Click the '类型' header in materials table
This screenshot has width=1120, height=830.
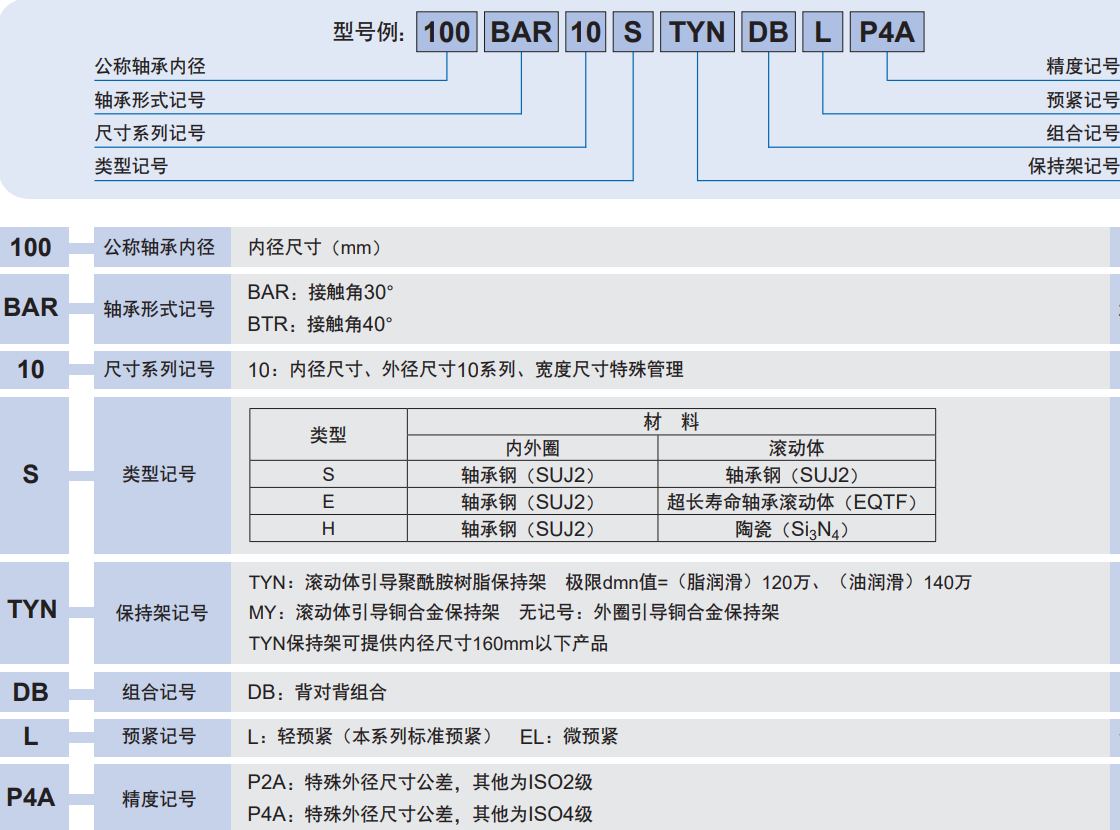point(329,434)
